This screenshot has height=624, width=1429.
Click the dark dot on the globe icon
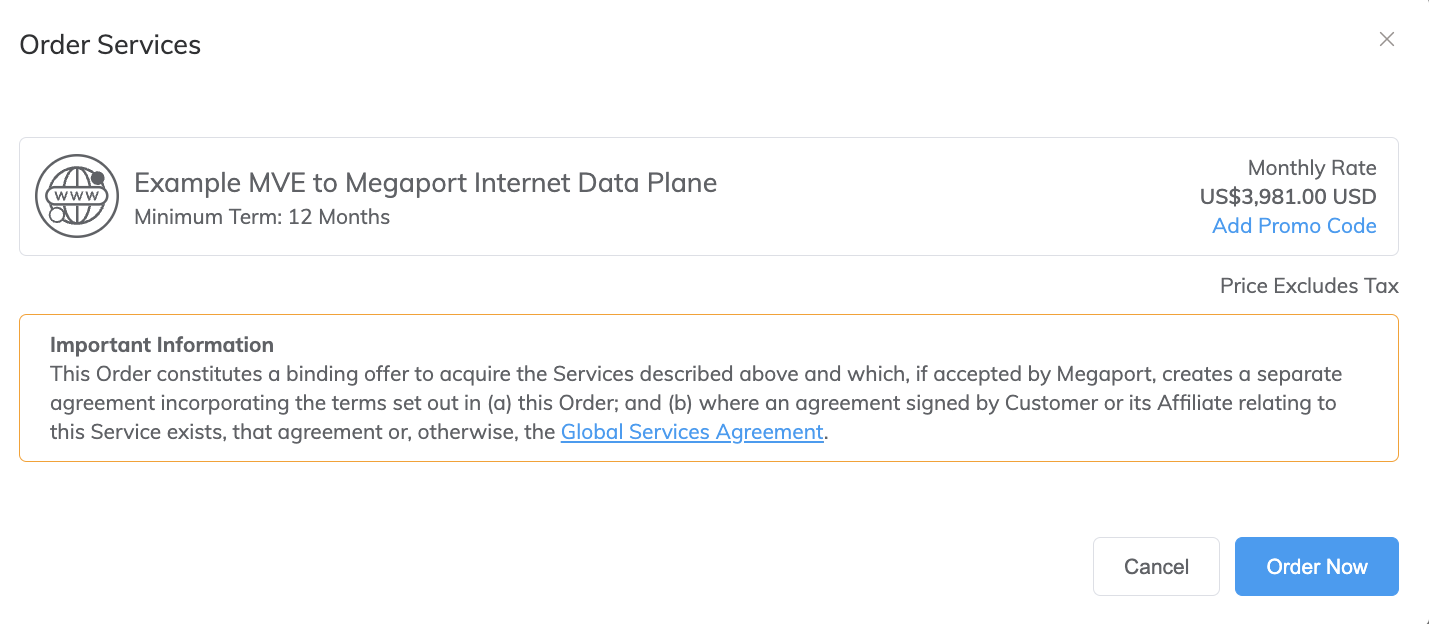pos(97,178)
